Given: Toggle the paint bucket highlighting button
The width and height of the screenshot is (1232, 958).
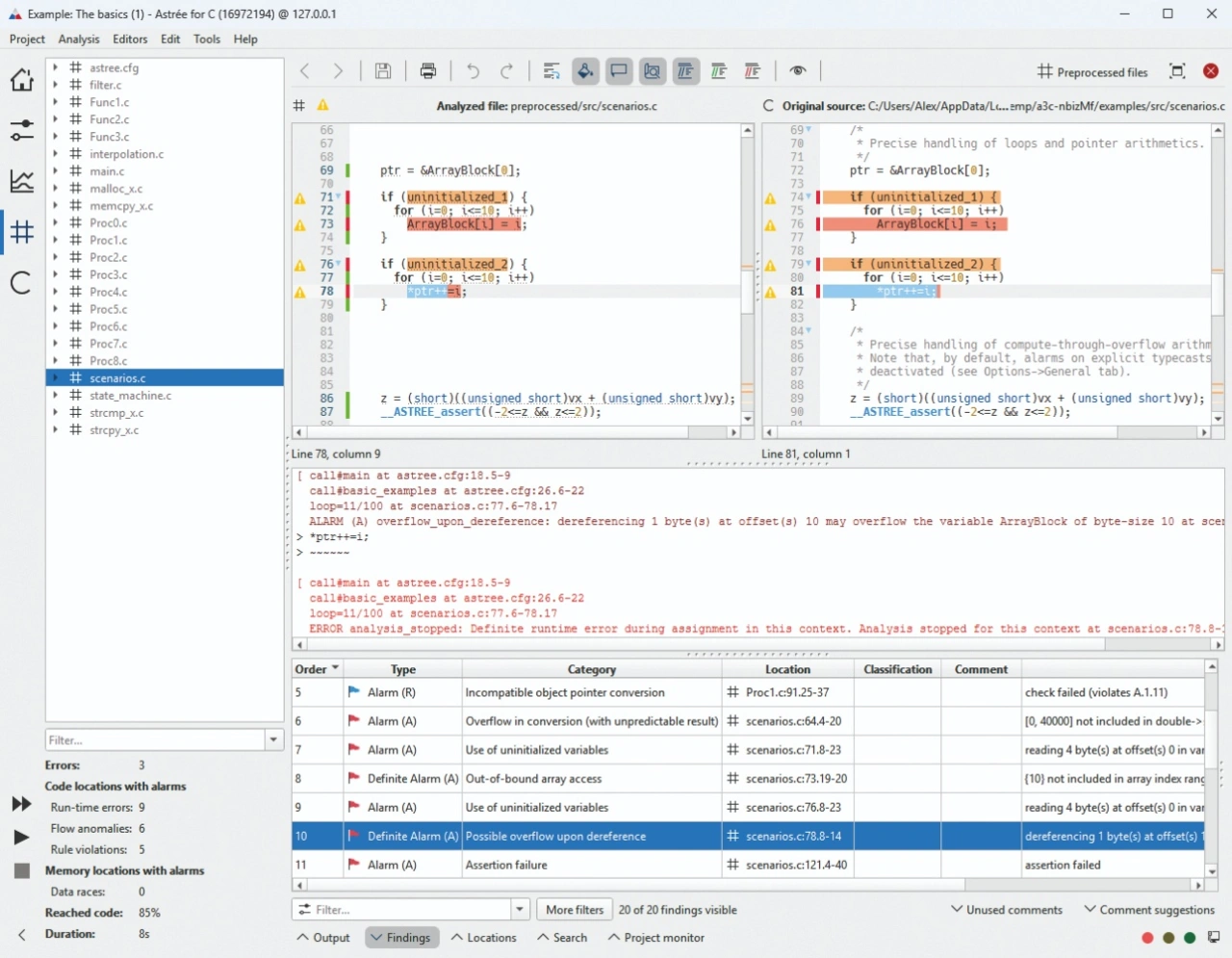Looking at the screenshot, I should tap(585, 71).
